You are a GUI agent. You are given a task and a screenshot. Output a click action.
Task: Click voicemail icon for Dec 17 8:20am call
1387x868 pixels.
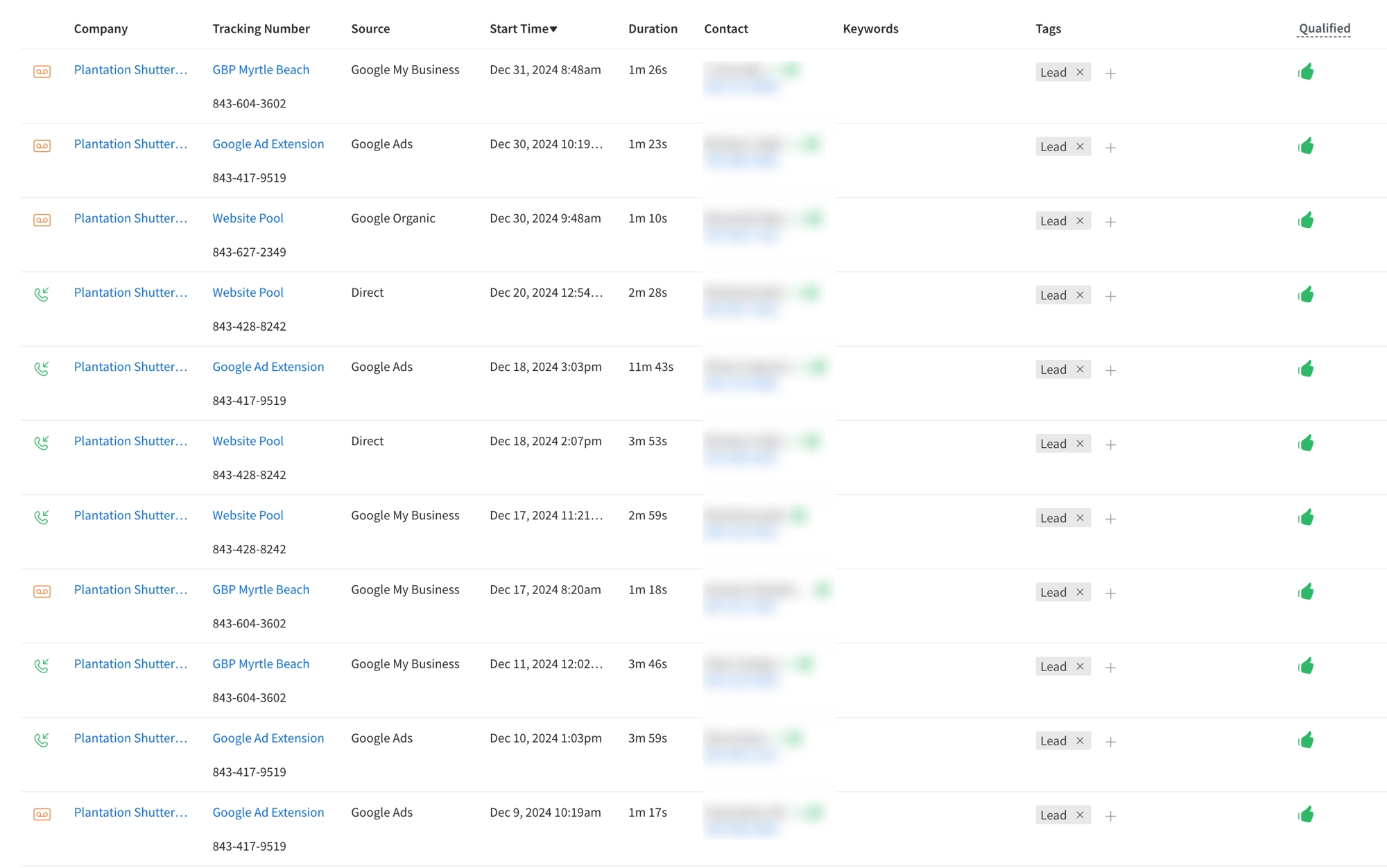(42, 591)
